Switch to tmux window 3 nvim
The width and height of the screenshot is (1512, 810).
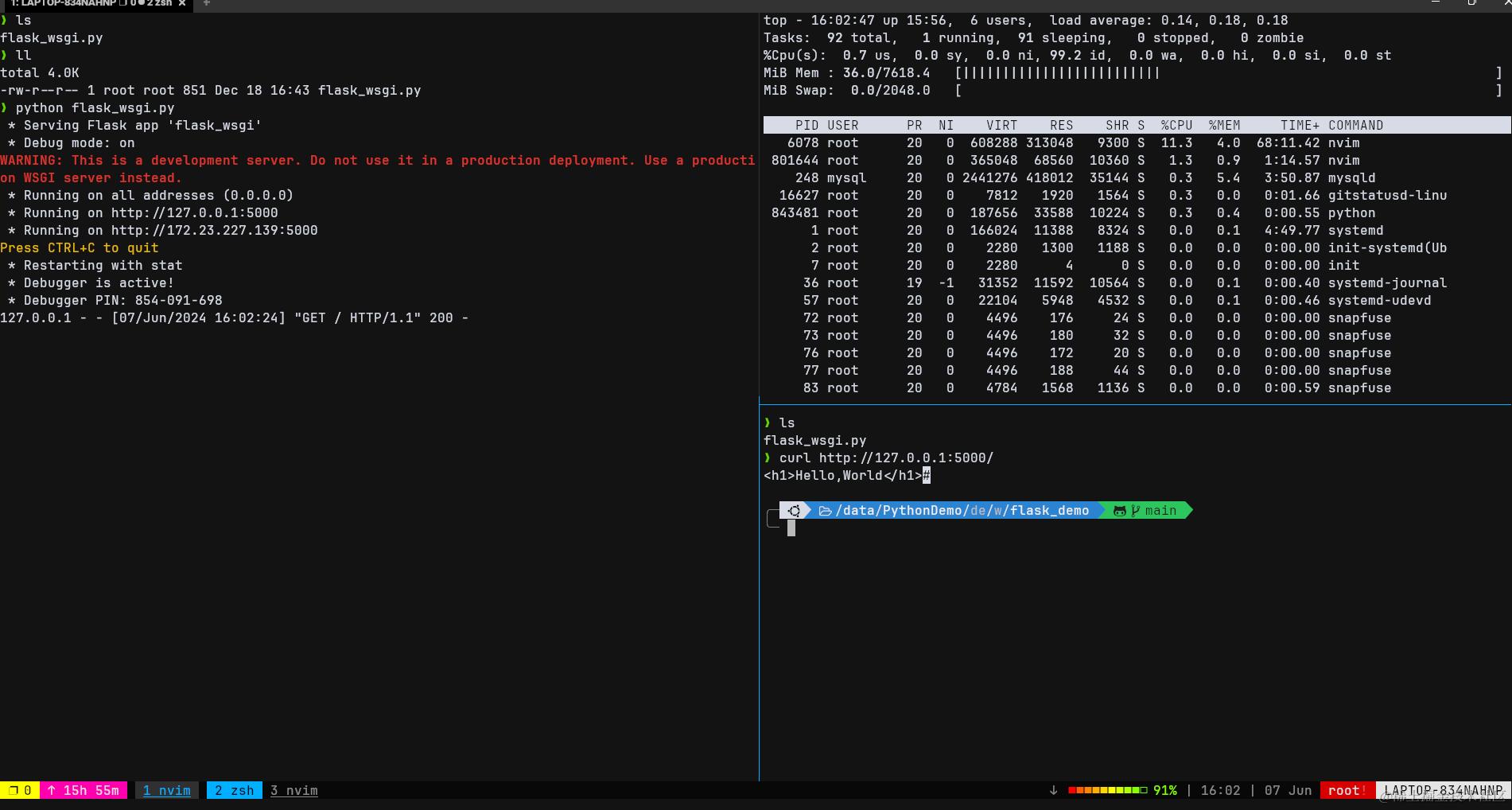coord(293,790)
